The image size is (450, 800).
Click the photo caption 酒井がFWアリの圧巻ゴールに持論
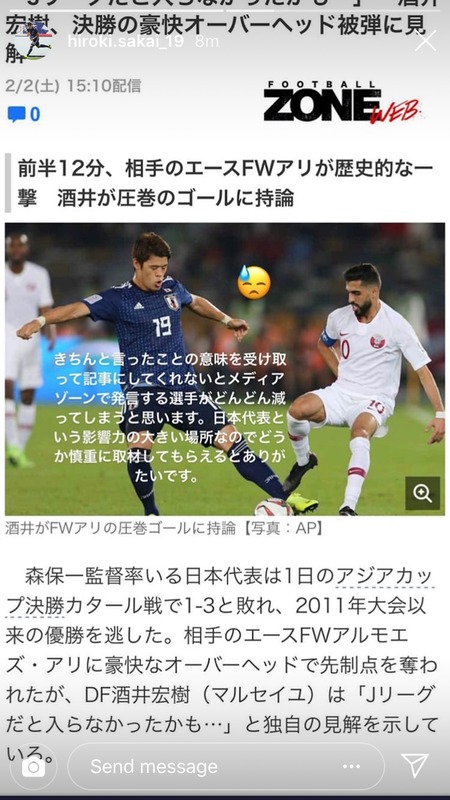pos(120,528)
